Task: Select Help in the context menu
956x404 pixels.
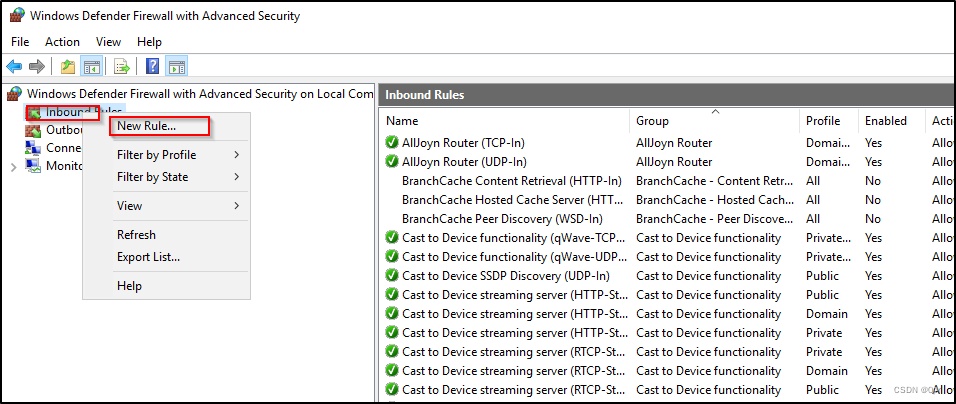Action: (x=166, y=286)
